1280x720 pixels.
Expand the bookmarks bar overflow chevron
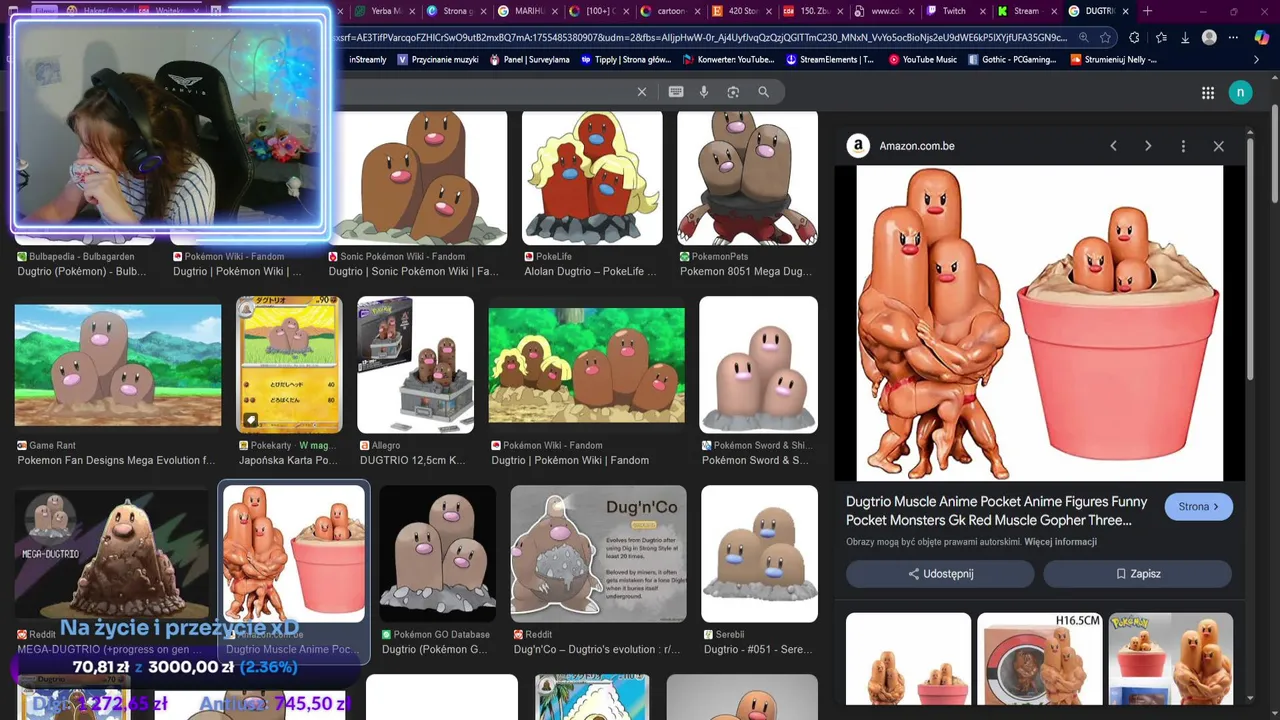[x=1257, y=60]
